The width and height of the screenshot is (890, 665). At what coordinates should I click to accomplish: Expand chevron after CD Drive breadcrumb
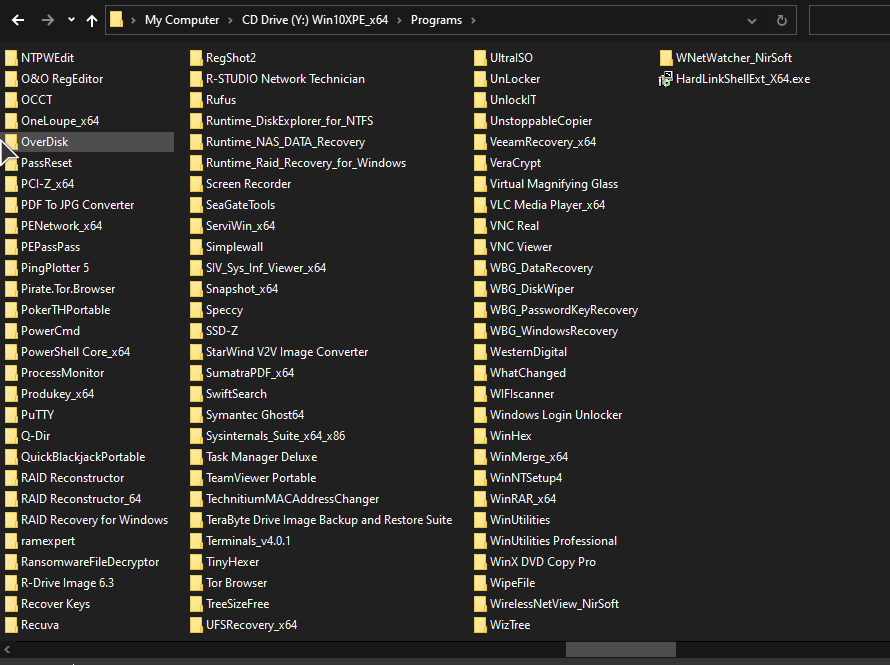click(x=400, y=20)
